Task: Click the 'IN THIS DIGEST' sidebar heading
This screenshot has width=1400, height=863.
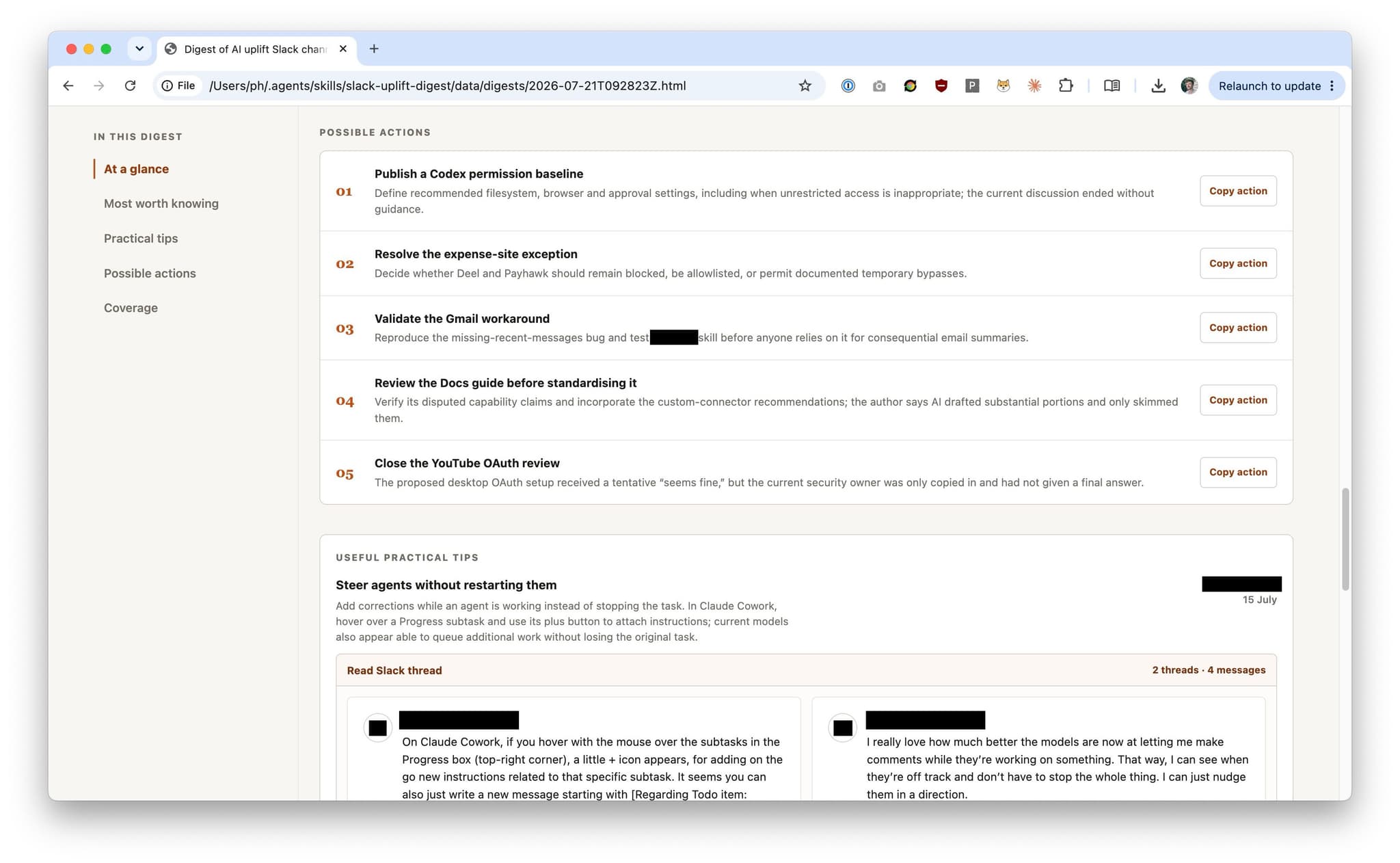Action: pyautogui.click(x=138, y=137)
